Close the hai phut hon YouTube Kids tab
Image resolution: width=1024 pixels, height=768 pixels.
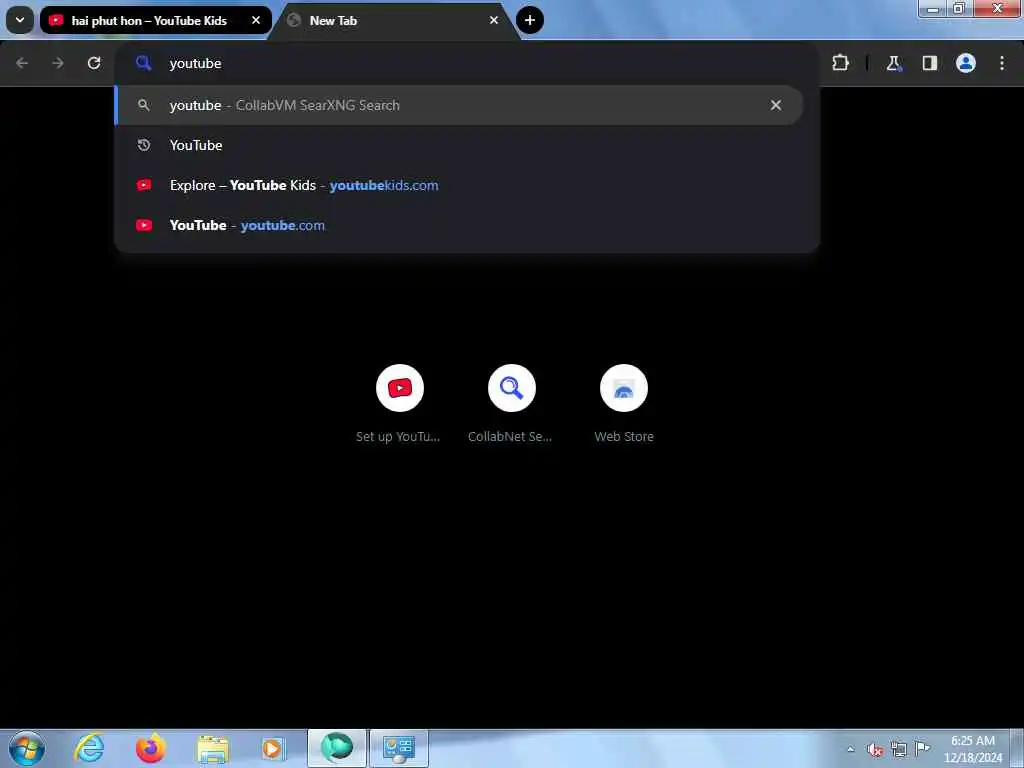tap(256, 20)
